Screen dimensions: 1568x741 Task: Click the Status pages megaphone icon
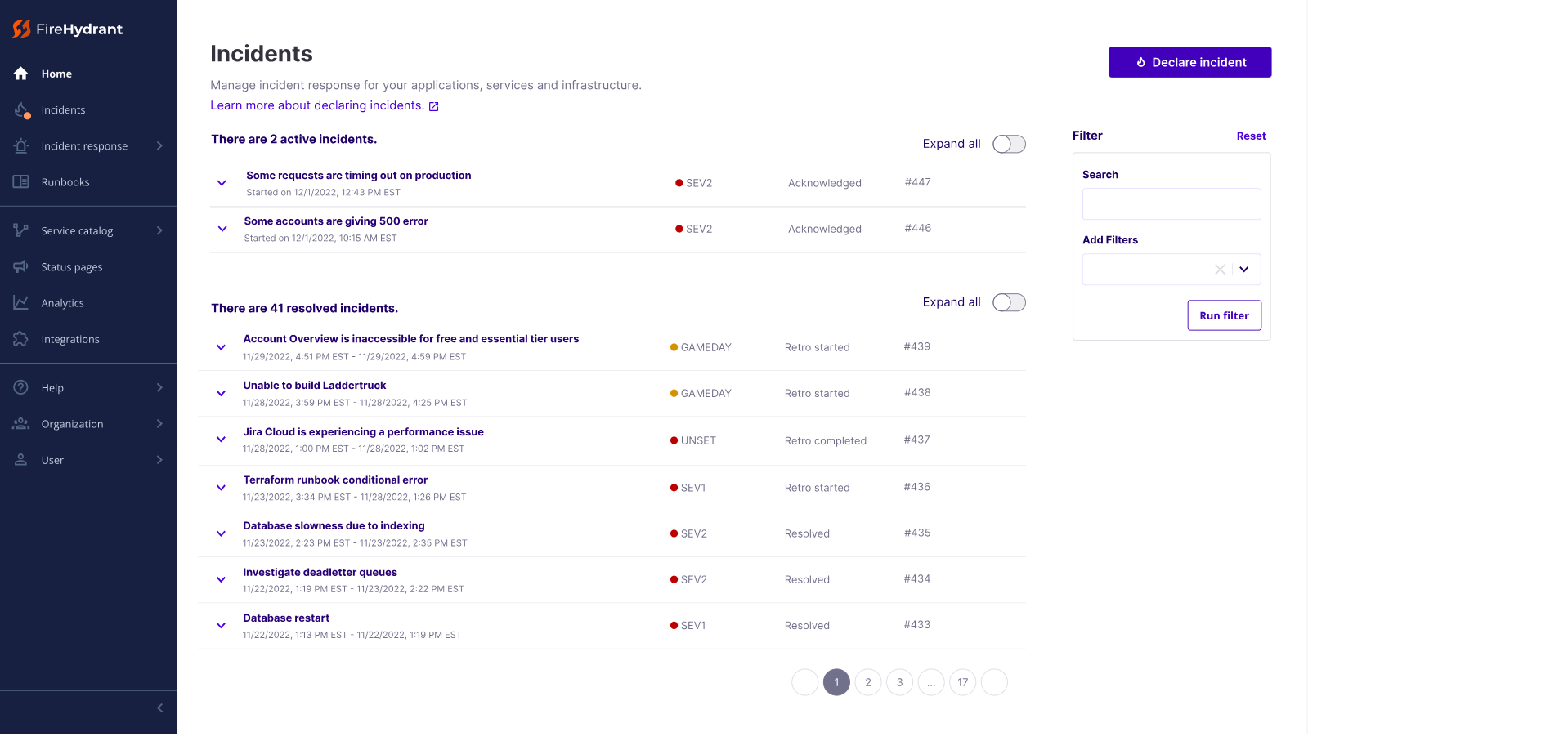pos(21,267)
